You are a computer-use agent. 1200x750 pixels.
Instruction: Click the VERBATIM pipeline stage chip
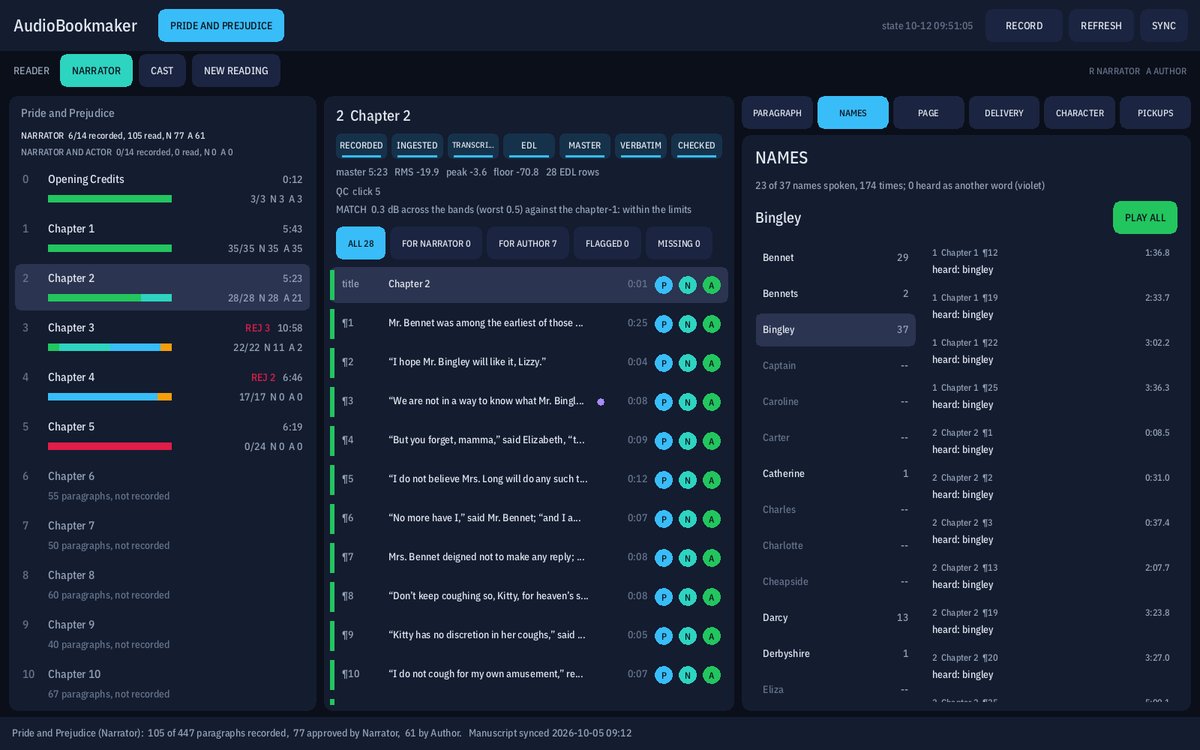(x=641, y=146)
